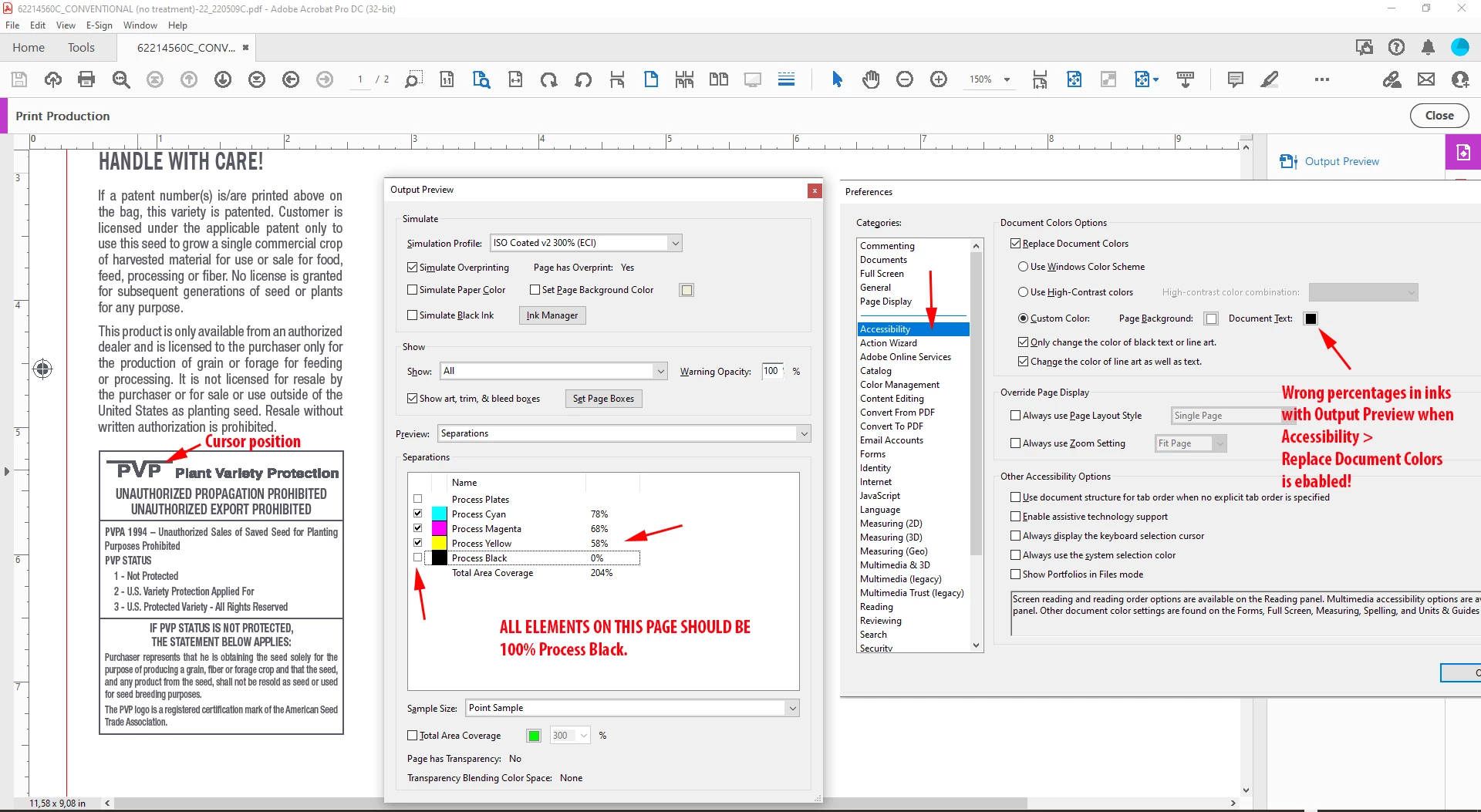Click the email envelope icon
Image resolution: width=1481 pixels, height=812 pixels.
(1426, 79)
